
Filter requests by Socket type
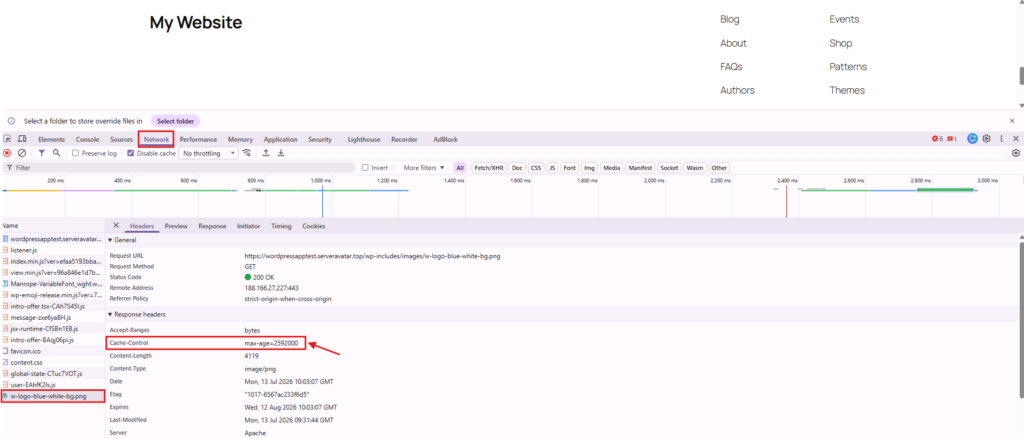click(669, 168)
